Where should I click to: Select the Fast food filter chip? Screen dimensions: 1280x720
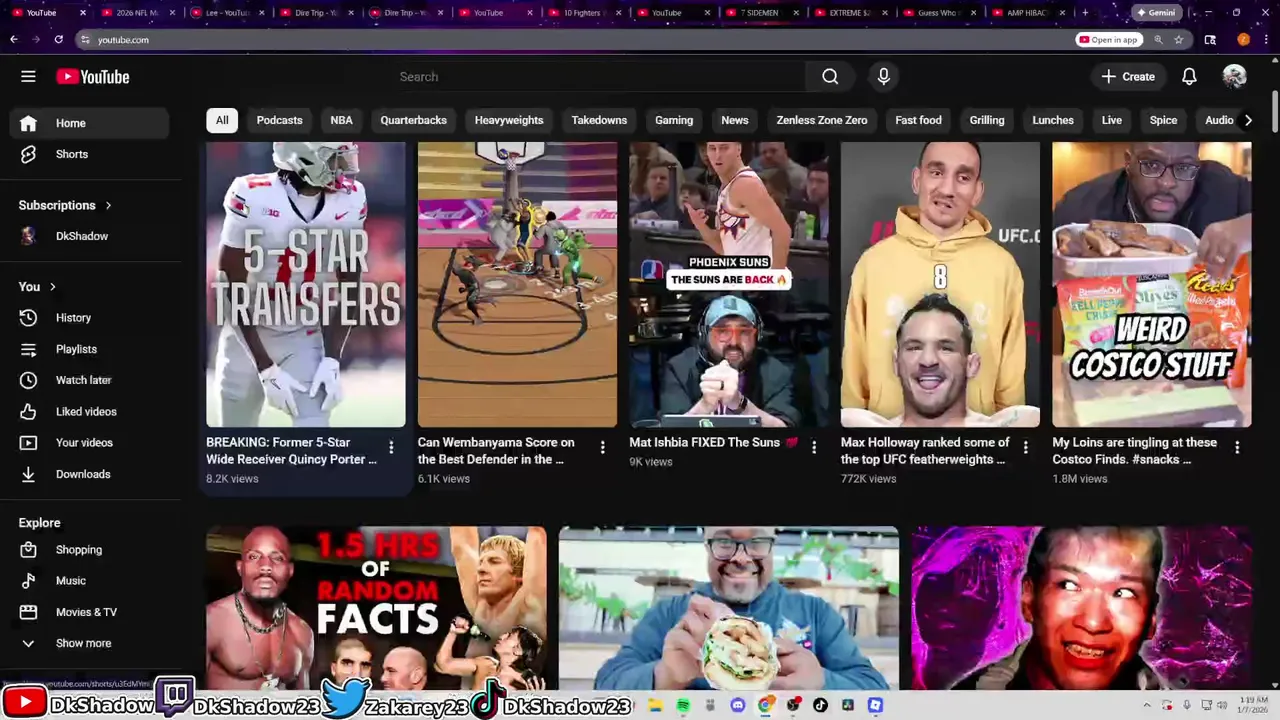pyautogui.click(x=918, y=120)
